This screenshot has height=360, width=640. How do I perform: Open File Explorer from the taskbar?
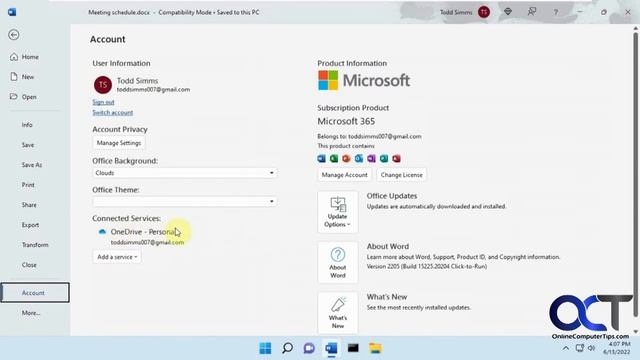point(375,348)
